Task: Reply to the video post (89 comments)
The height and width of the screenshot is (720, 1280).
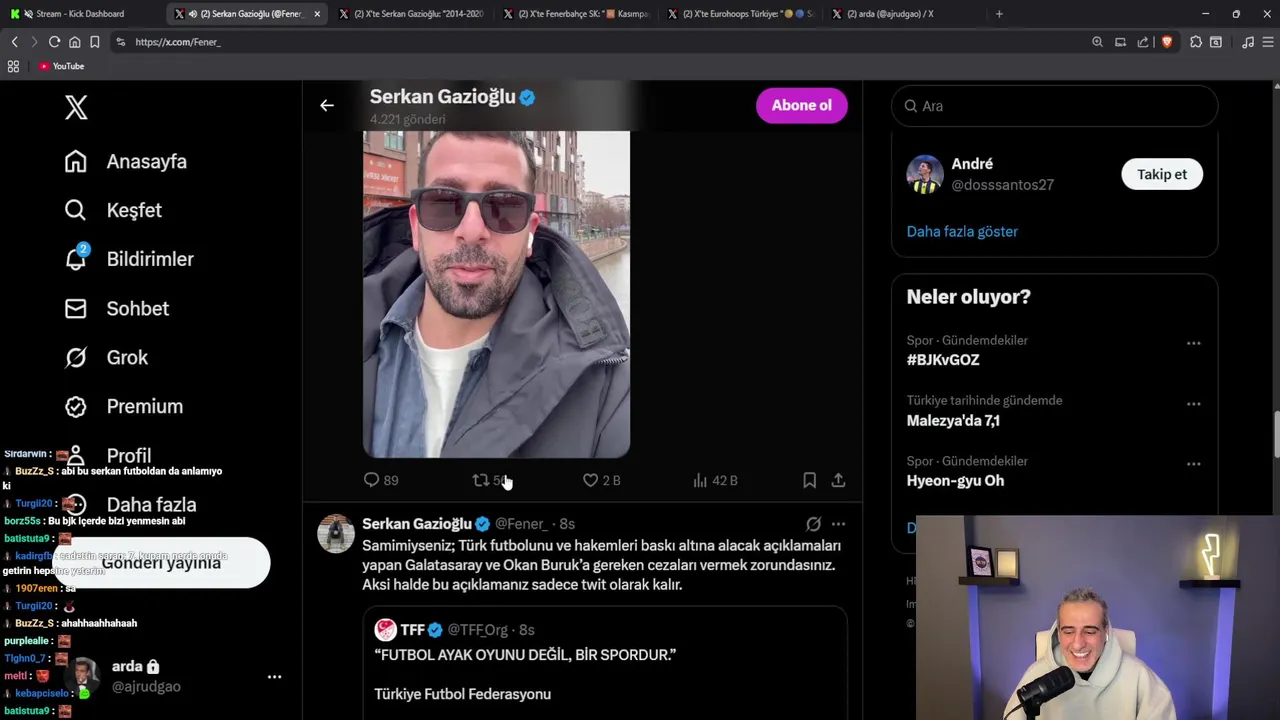Action: 381,480
